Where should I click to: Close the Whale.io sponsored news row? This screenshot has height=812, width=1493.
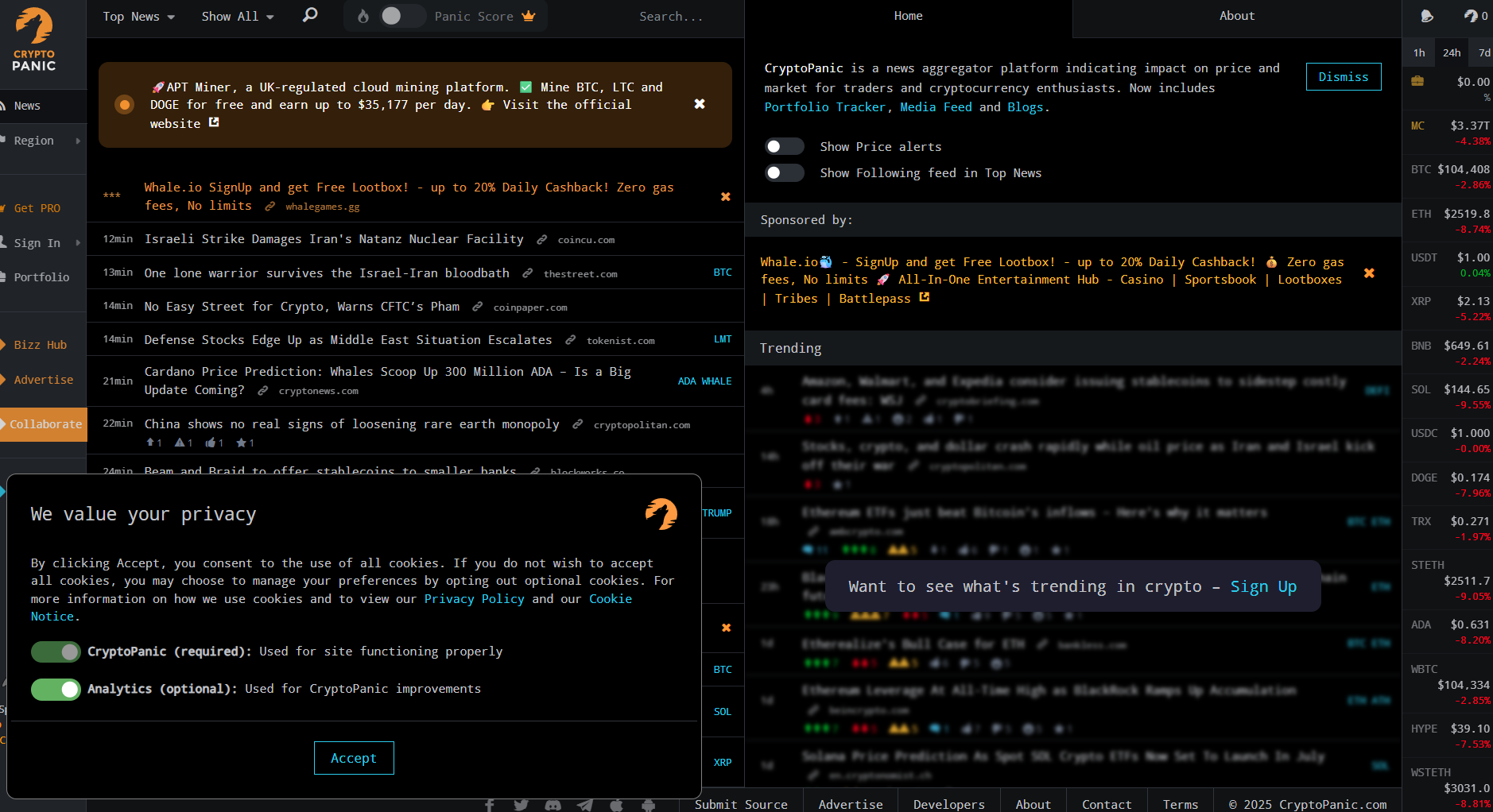(725, 196)
